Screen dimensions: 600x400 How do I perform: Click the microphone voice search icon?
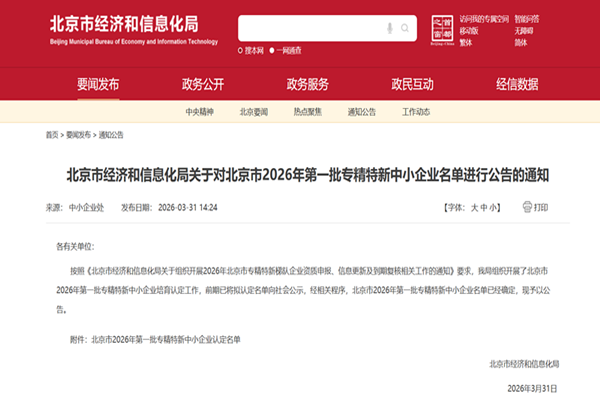pyautogui.click(x=390, y=28)
